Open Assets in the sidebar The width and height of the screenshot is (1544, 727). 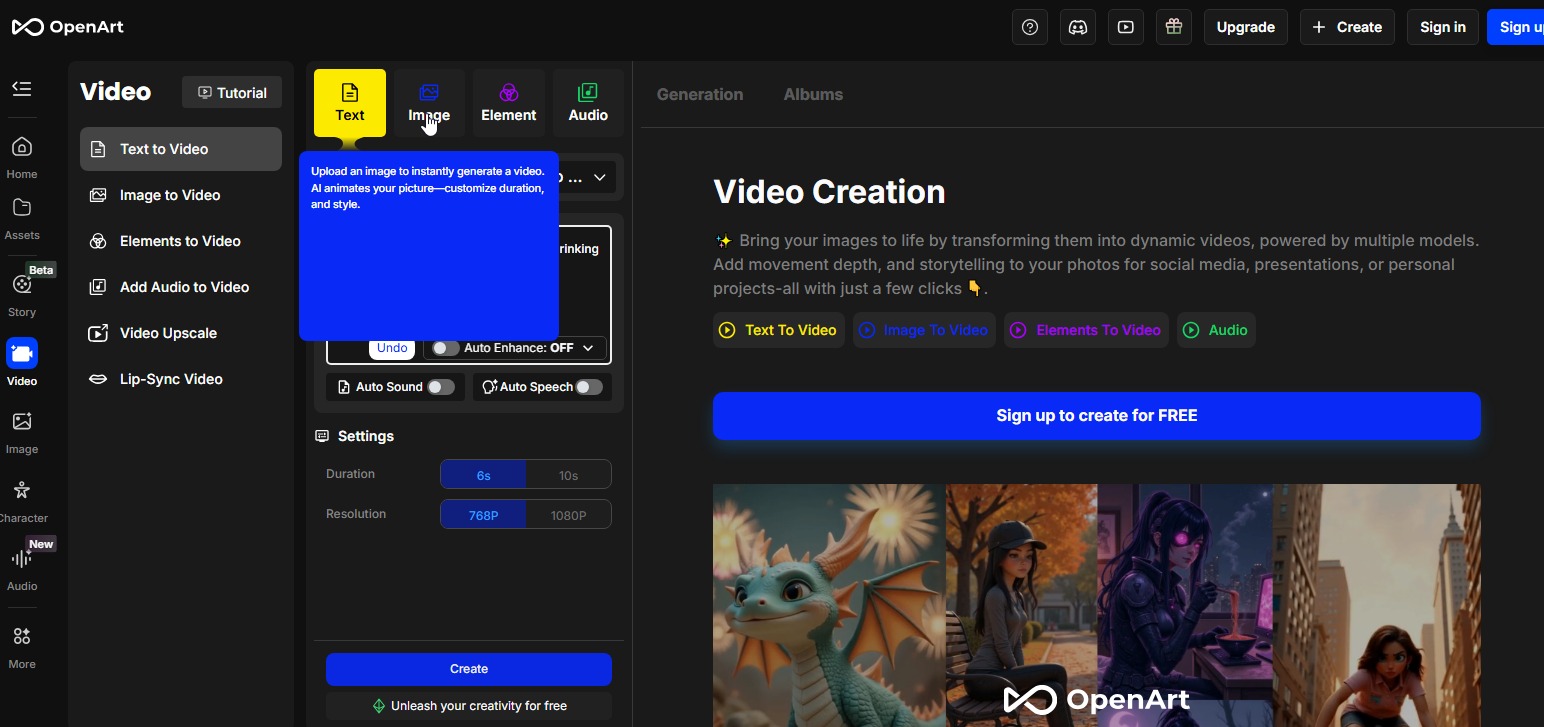point(22,219)
